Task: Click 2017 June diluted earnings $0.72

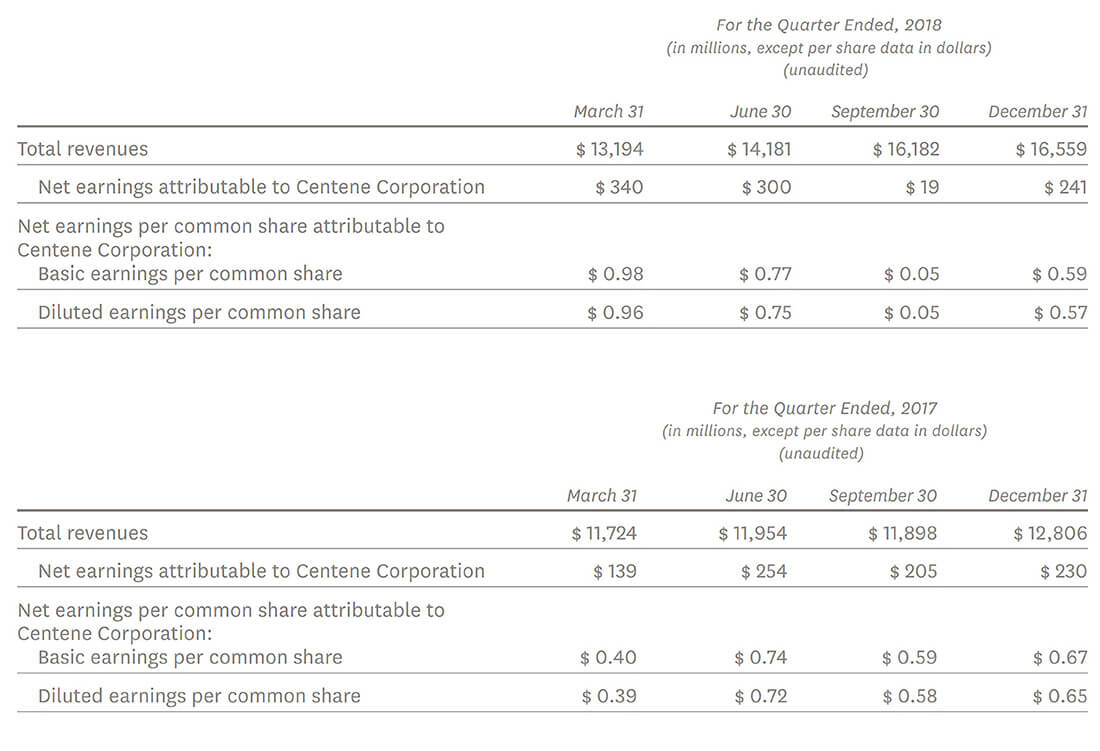Action: click(x=760, y=696)
